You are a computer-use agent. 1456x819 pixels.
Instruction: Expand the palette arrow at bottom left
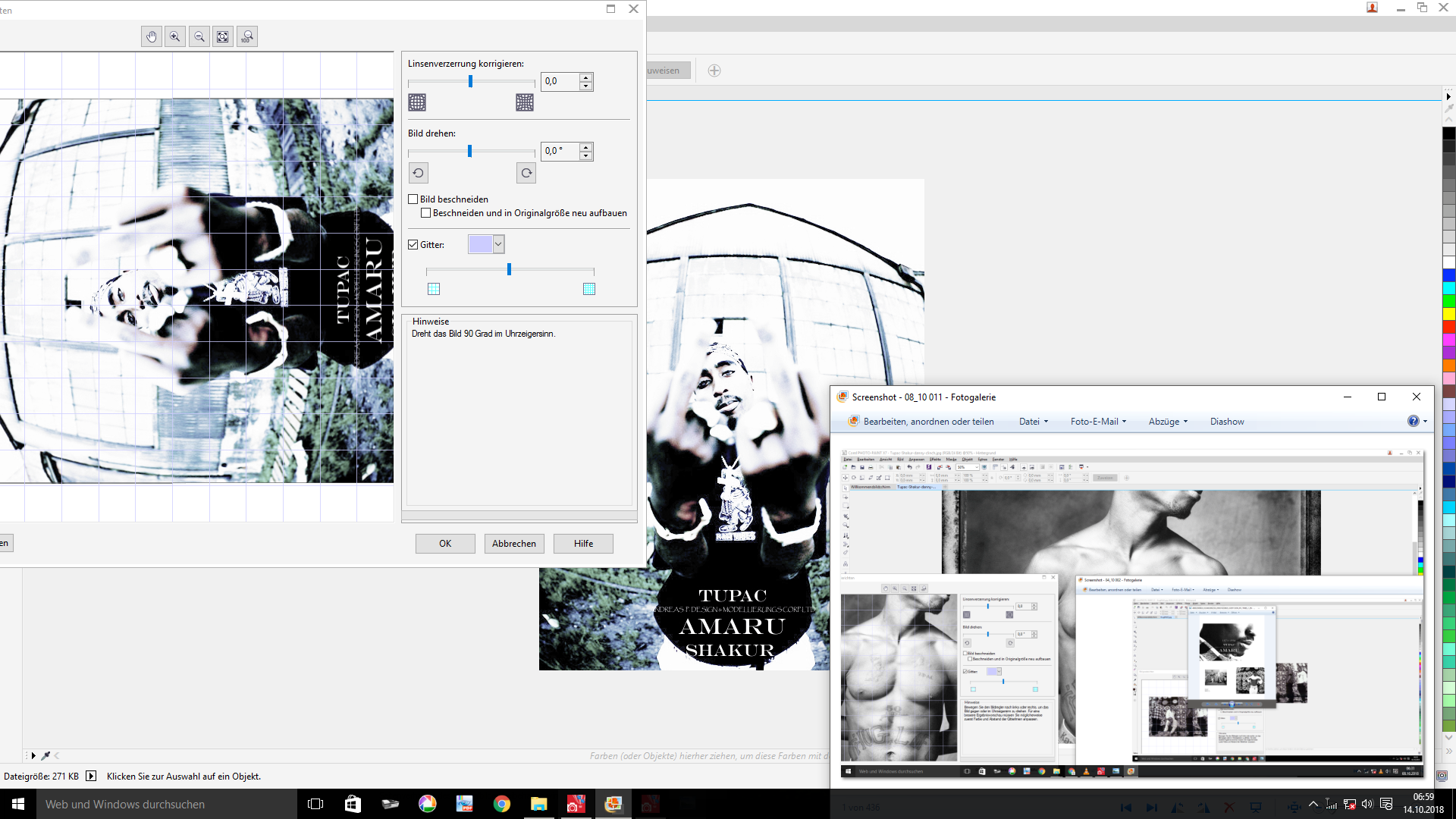(33, 755)
